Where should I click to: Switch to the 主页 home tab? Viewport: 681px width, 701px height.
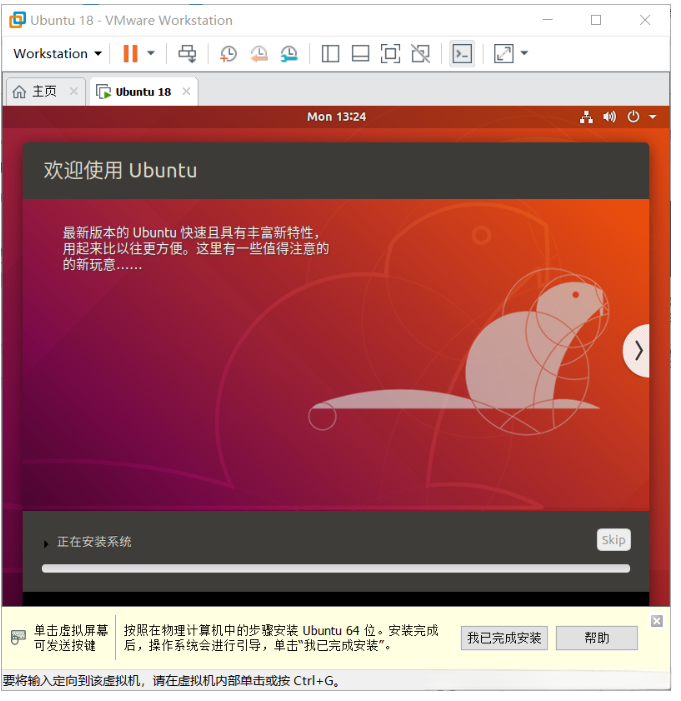[44, 92]
